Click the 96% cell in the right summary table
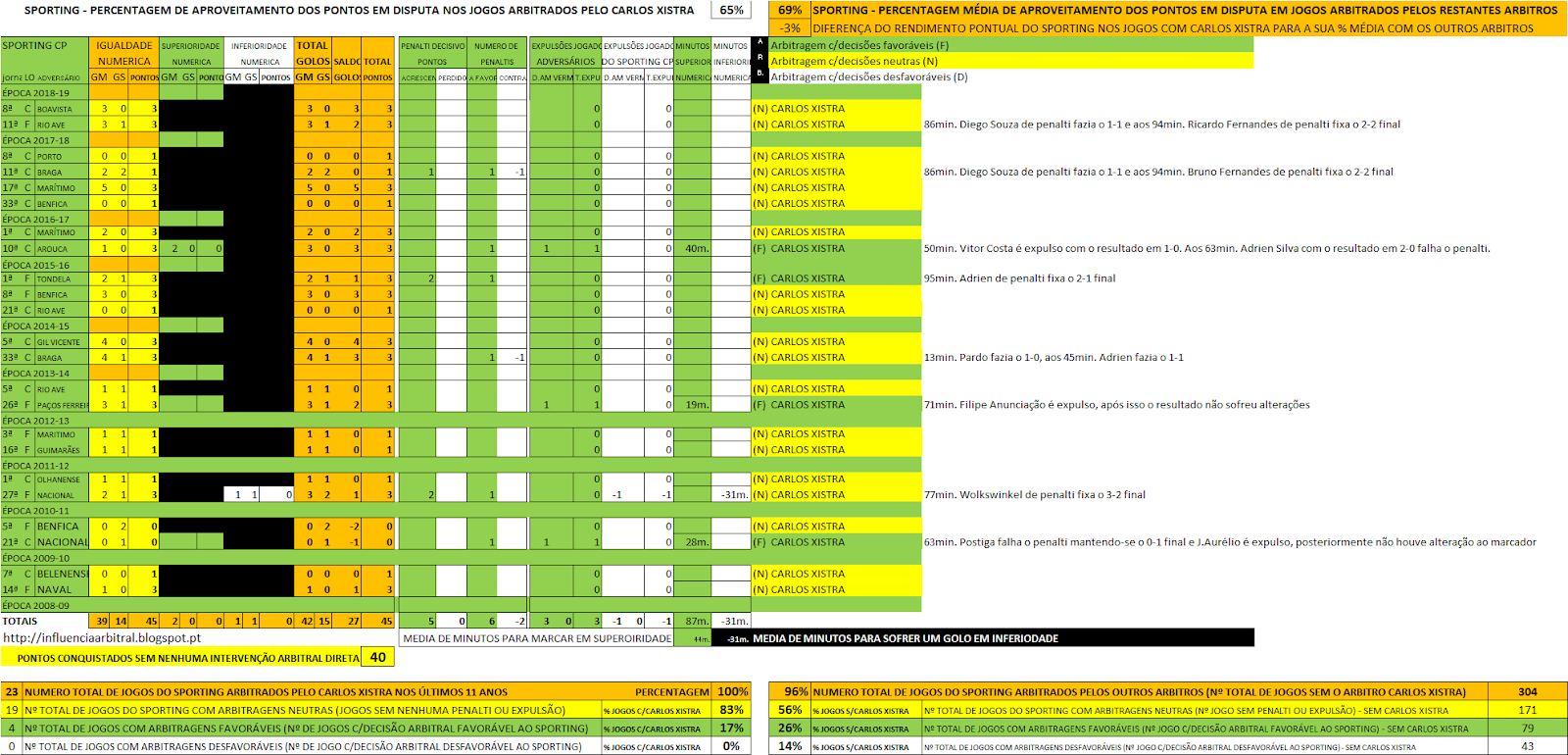Viewport: 1568px width, 755px height. [x=790, y=691]
